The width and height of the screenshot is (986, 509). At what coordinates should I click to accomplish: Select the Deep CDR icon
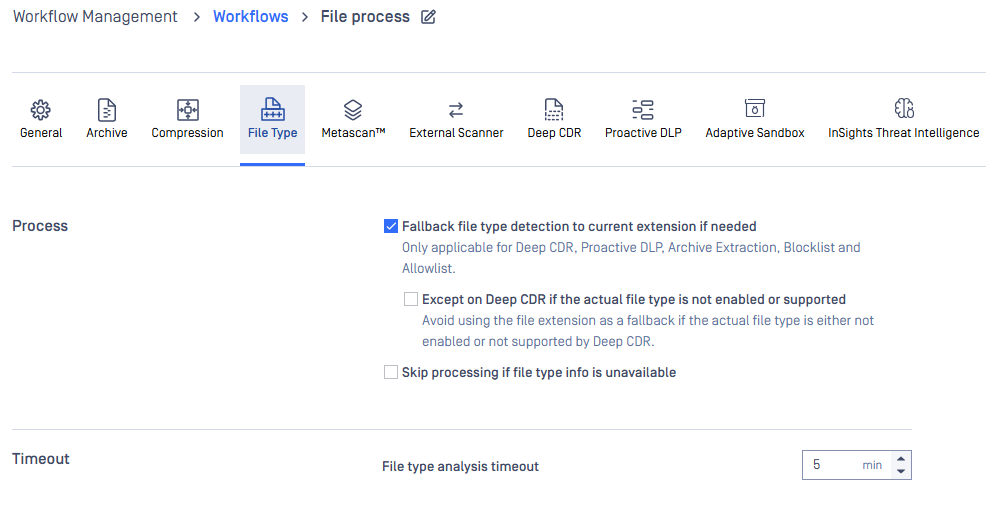[x=554, y=109]
